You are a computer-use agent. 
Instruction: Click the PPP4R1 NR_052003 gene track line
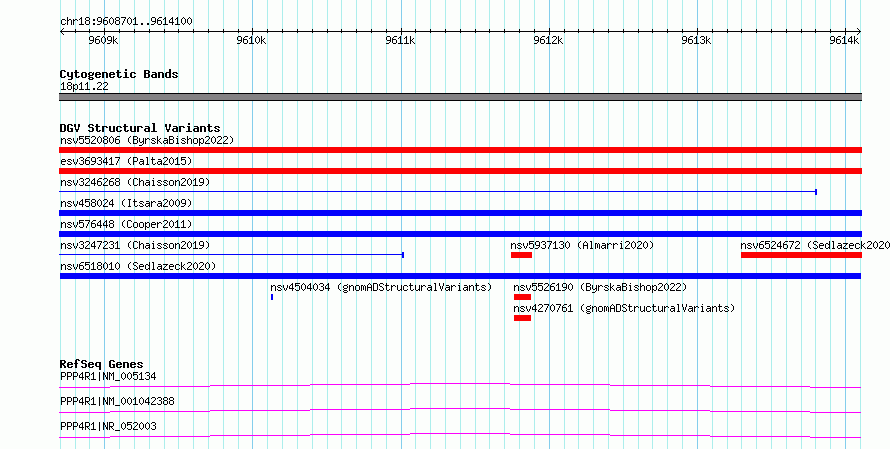(460, 435)
